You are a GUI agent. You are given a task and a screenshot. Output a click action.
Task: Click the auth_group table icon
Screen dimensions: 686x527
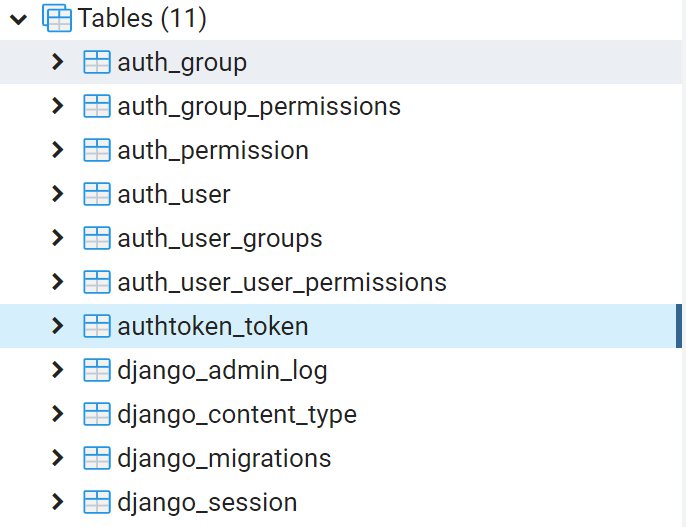pos(97,63)
